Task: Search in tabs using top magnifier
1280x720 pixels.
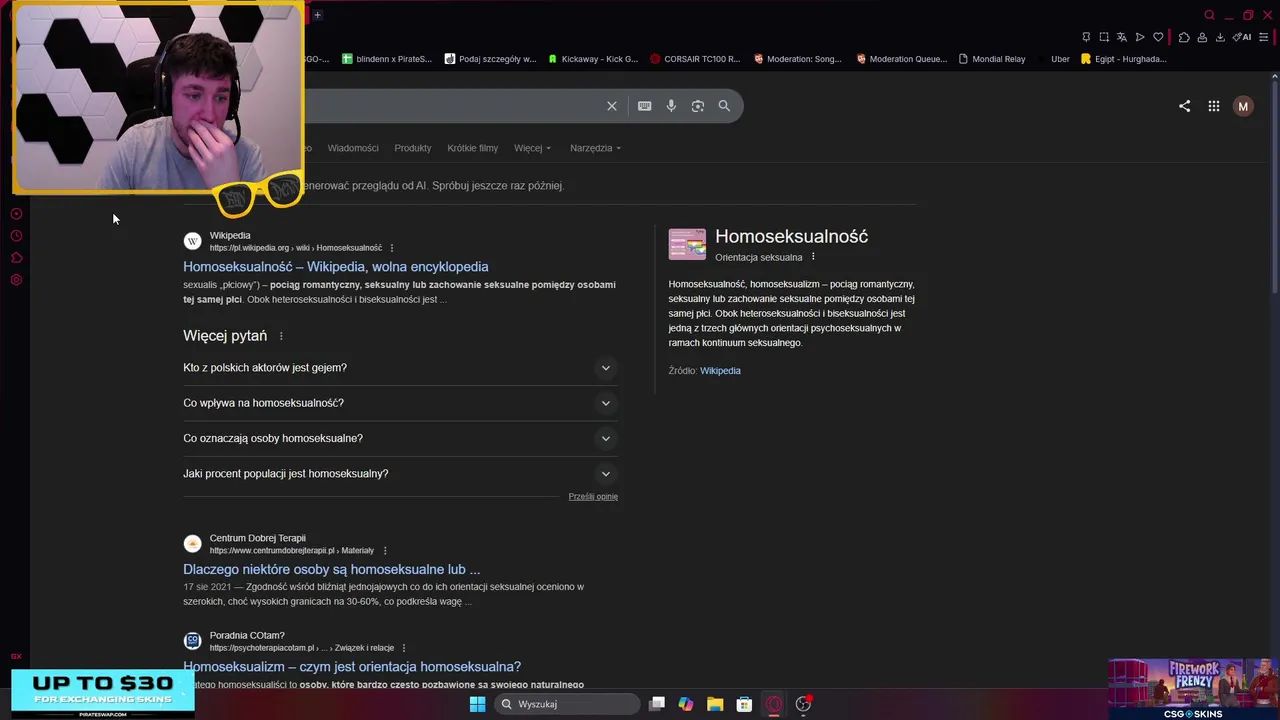Action: click(x=1209, y=15)
